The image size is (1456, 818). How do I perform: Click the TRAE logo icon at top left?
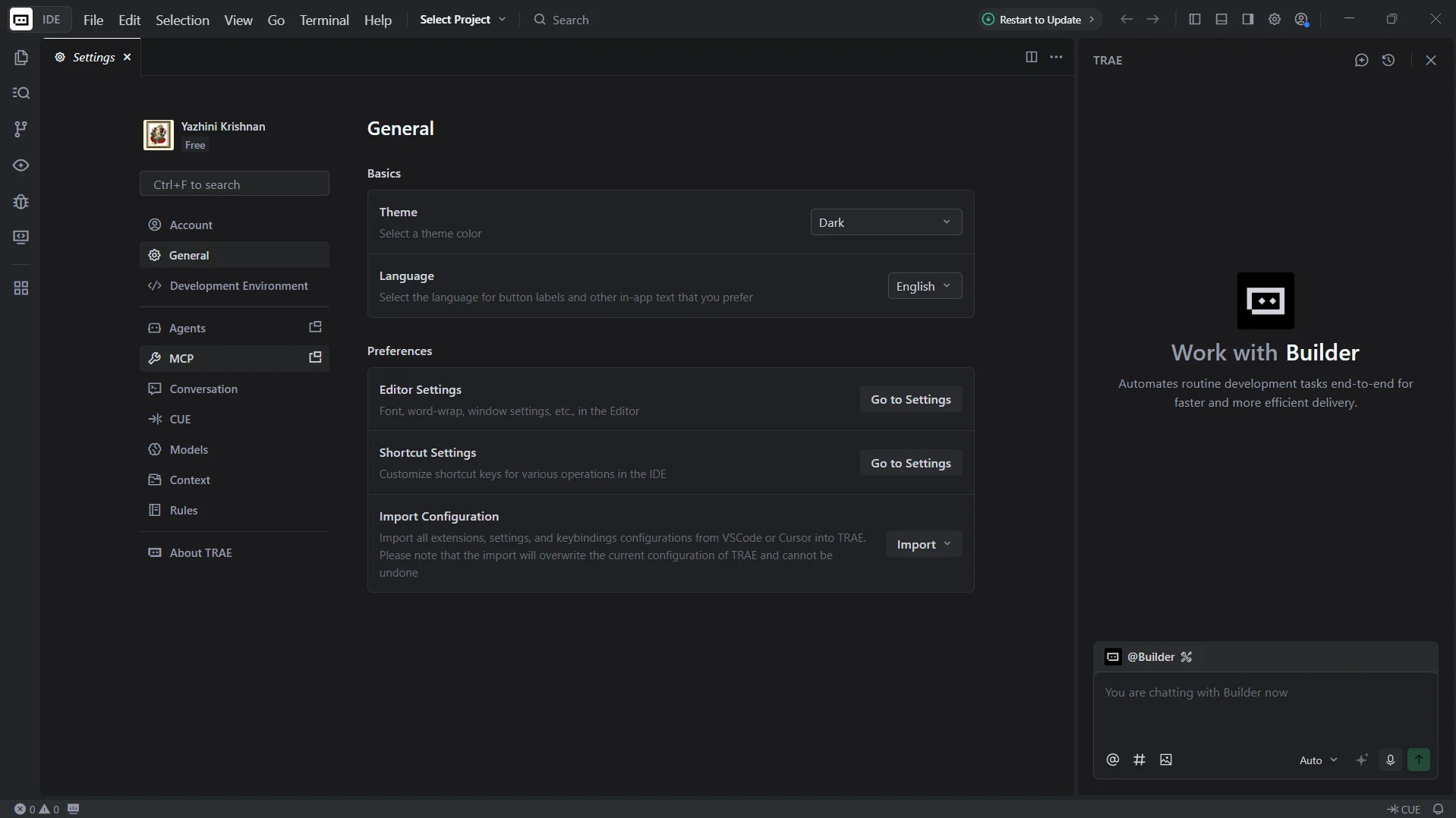click(21, 20)
